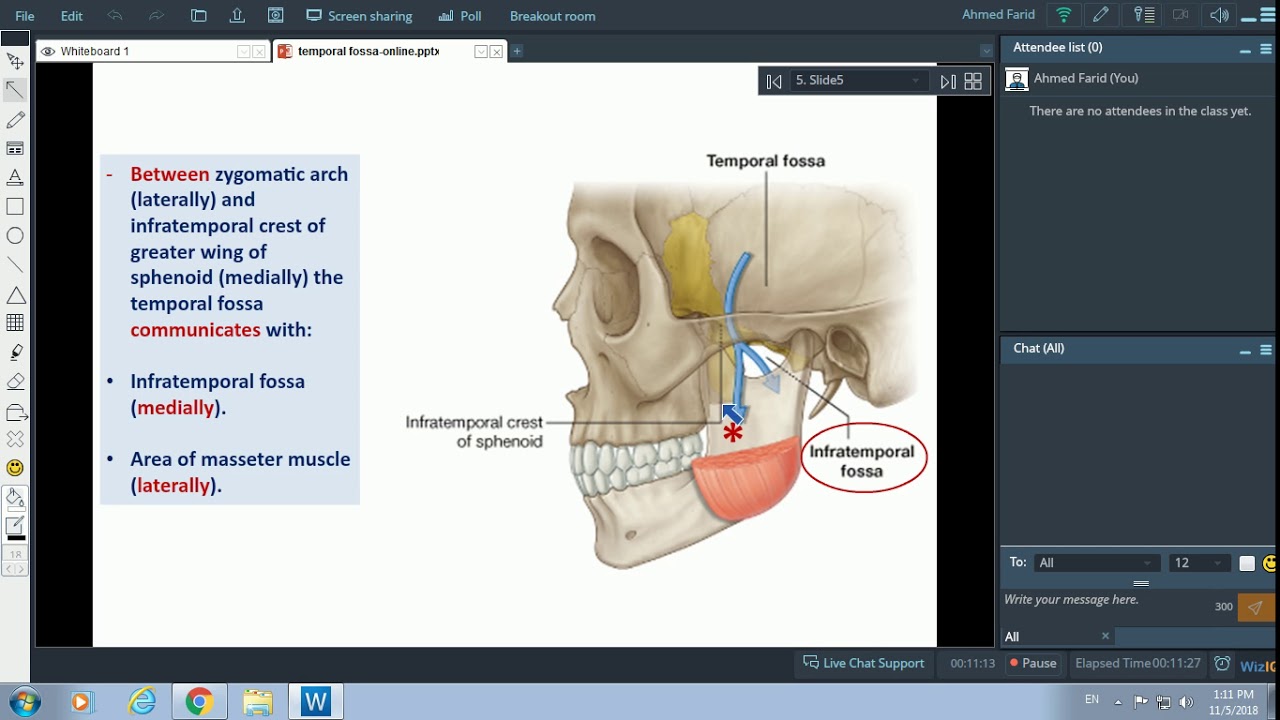1280x720 pixels.
Task: Open the chat font size 12 dropdown
Action: (1198, 563)
